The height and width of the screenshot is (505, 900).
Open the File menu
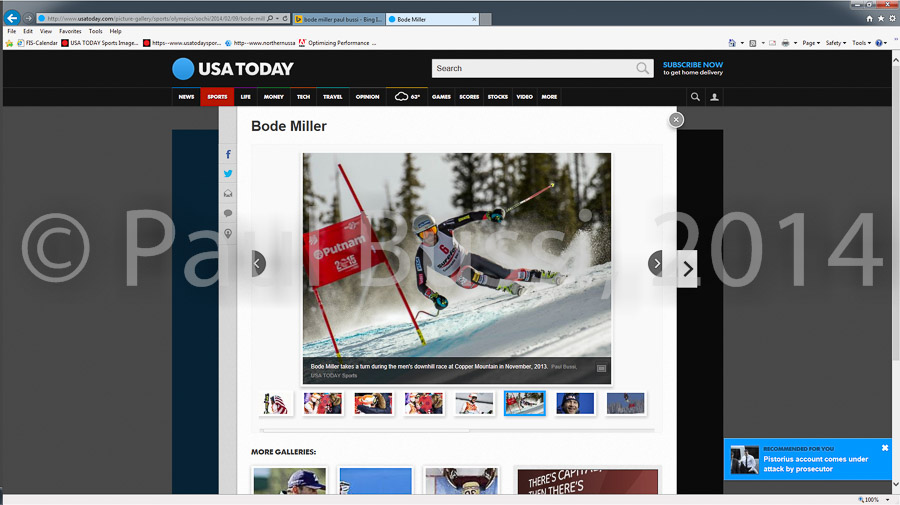tap(11, 31)
